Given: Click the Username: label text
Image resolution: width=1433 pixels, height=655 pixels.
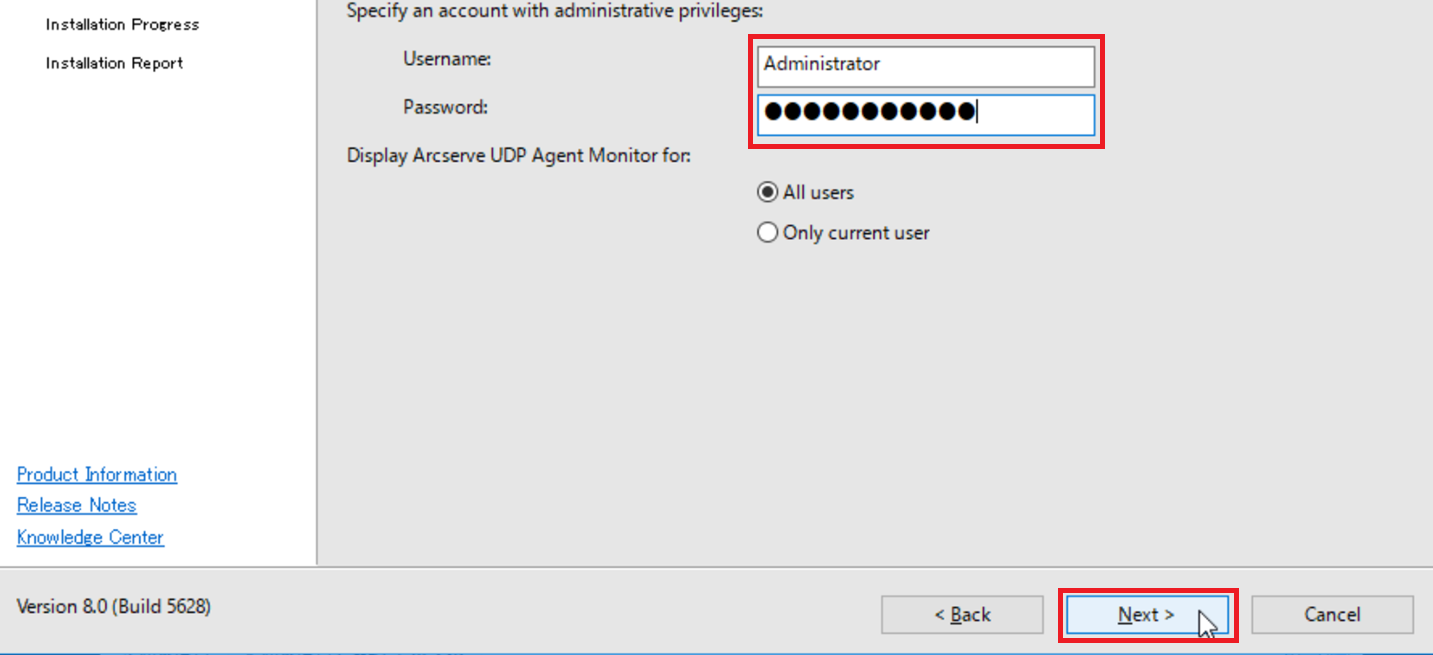Looking at the screenshot, I should click(447, 59).
